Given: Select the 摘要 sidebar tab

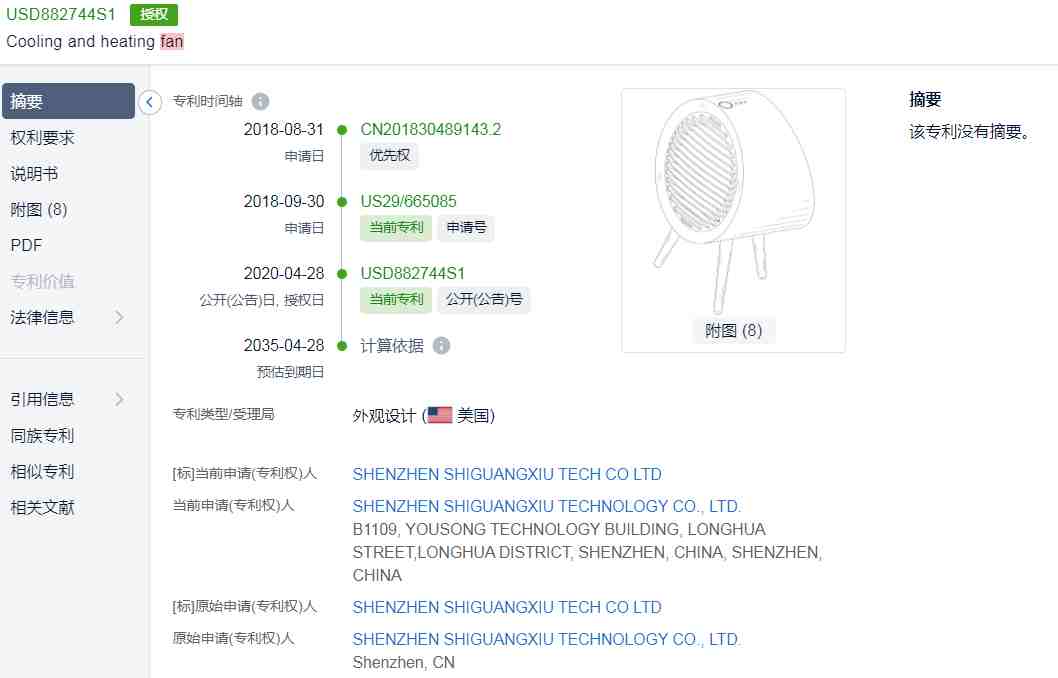Looking at the screenshot, I should [x=68, y=101].
